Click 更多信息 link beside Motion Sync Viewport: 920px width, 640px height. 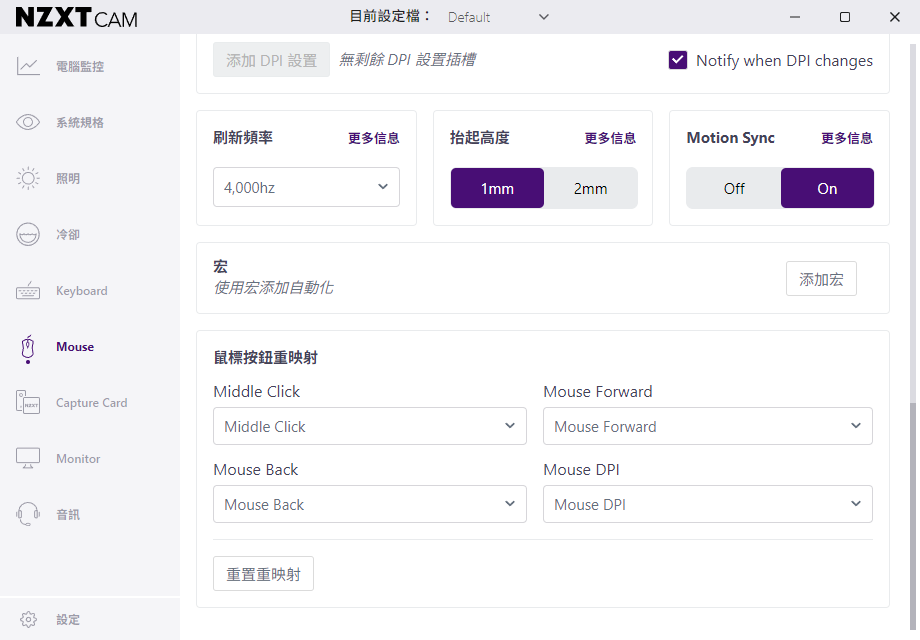coord(846,138)
